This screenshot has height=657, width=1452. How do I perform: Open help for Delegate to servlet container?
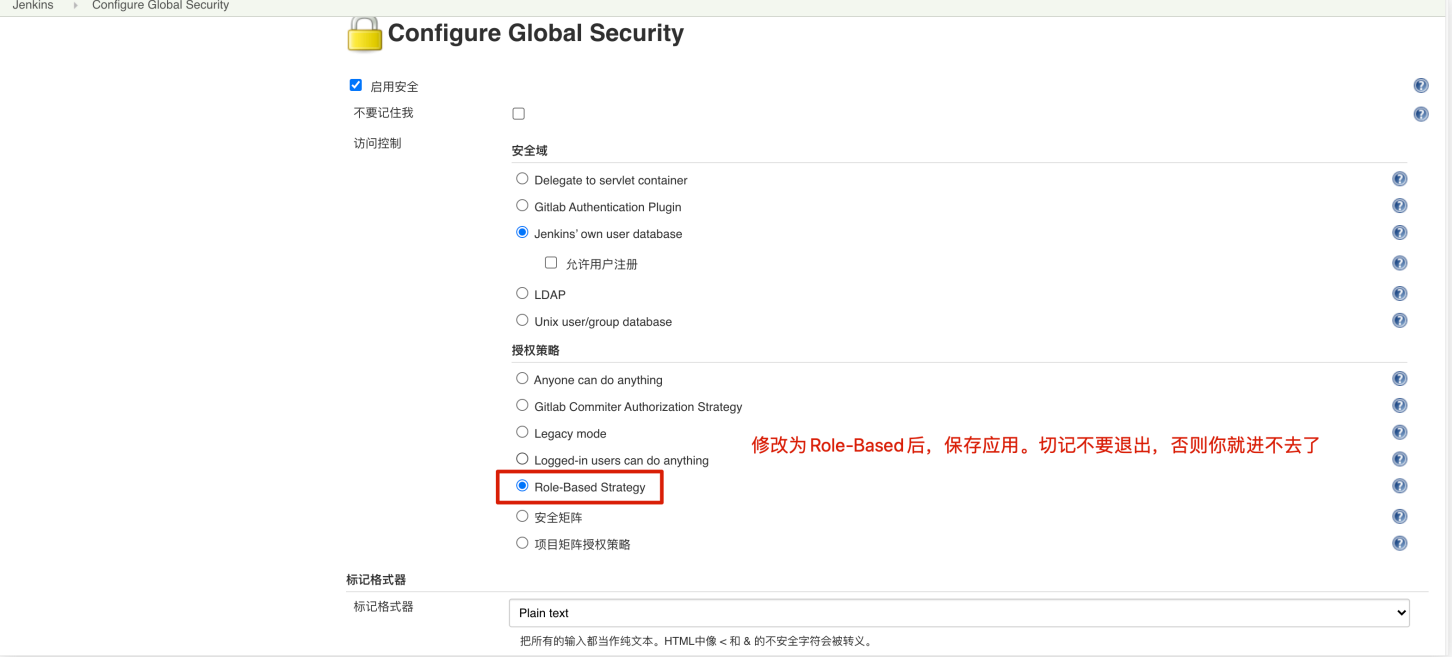(x=1400, y=179)
